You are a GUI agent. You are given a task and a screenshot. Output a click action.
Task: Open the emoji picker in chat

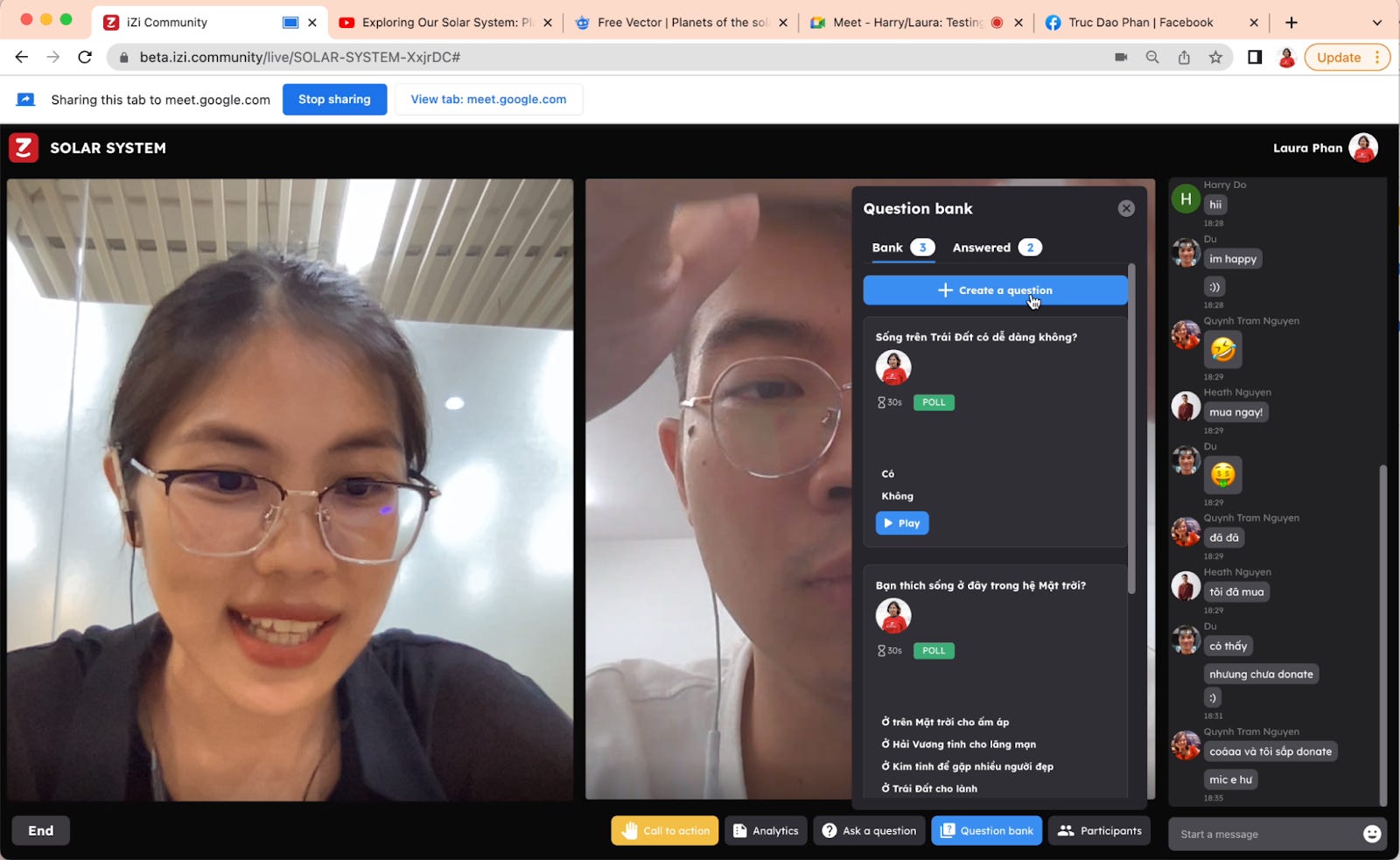coord(1372,835)
